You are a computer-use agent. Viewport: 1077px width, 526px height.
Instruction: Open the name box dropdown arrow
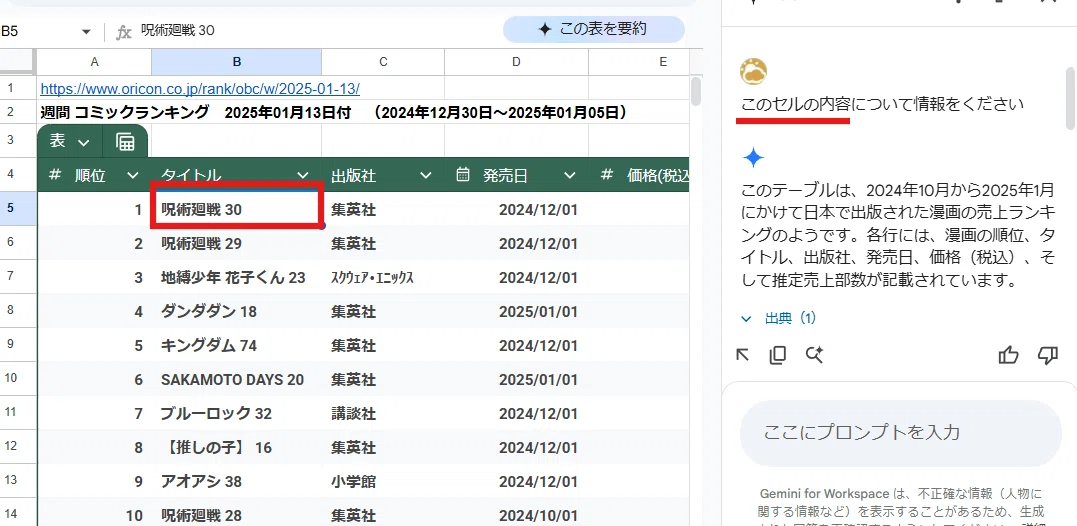coord(86,32)
